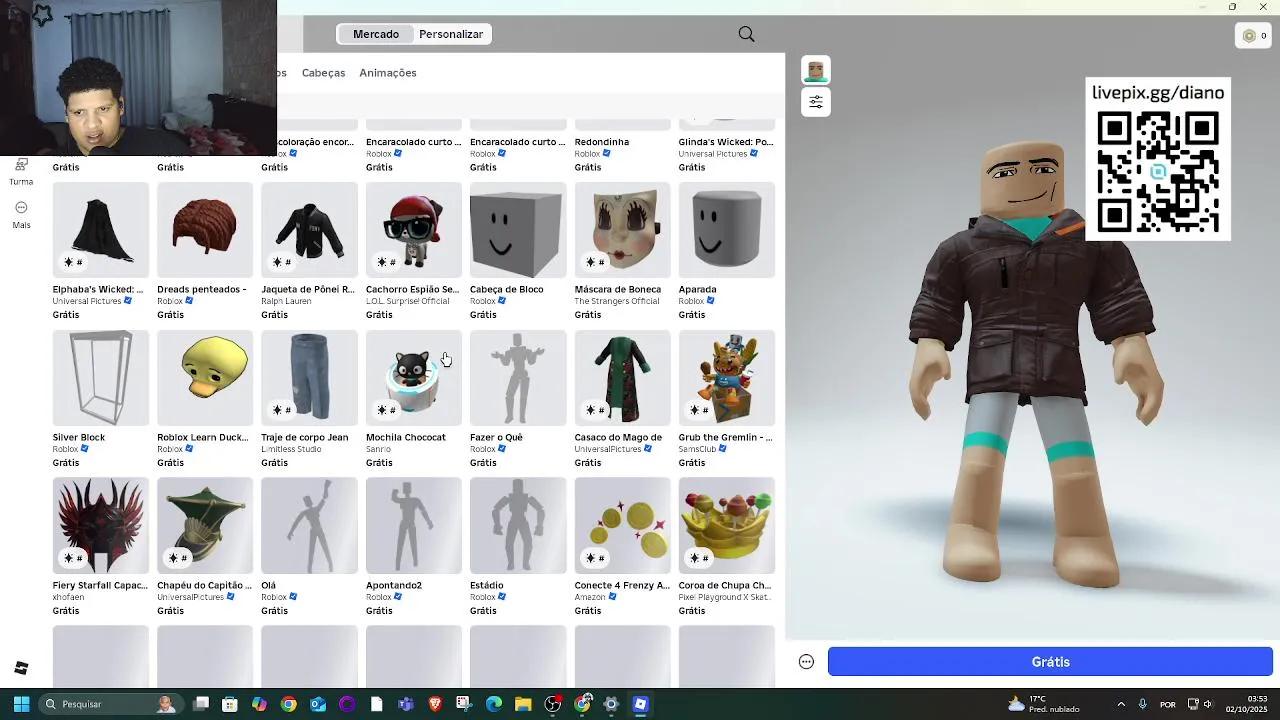The width and height of the screenshot is (1280, 720).
Task: Select the Apontando2 animation thumbnail
Action: (414, 526)
